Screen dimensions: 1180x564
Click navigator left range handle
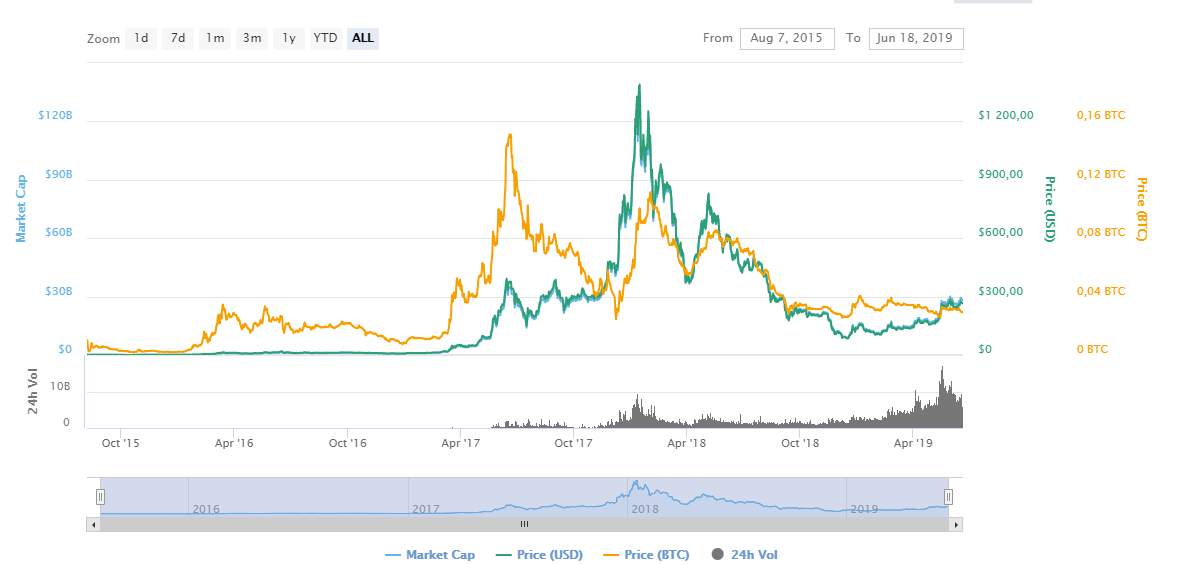click(x=100, y=497)
